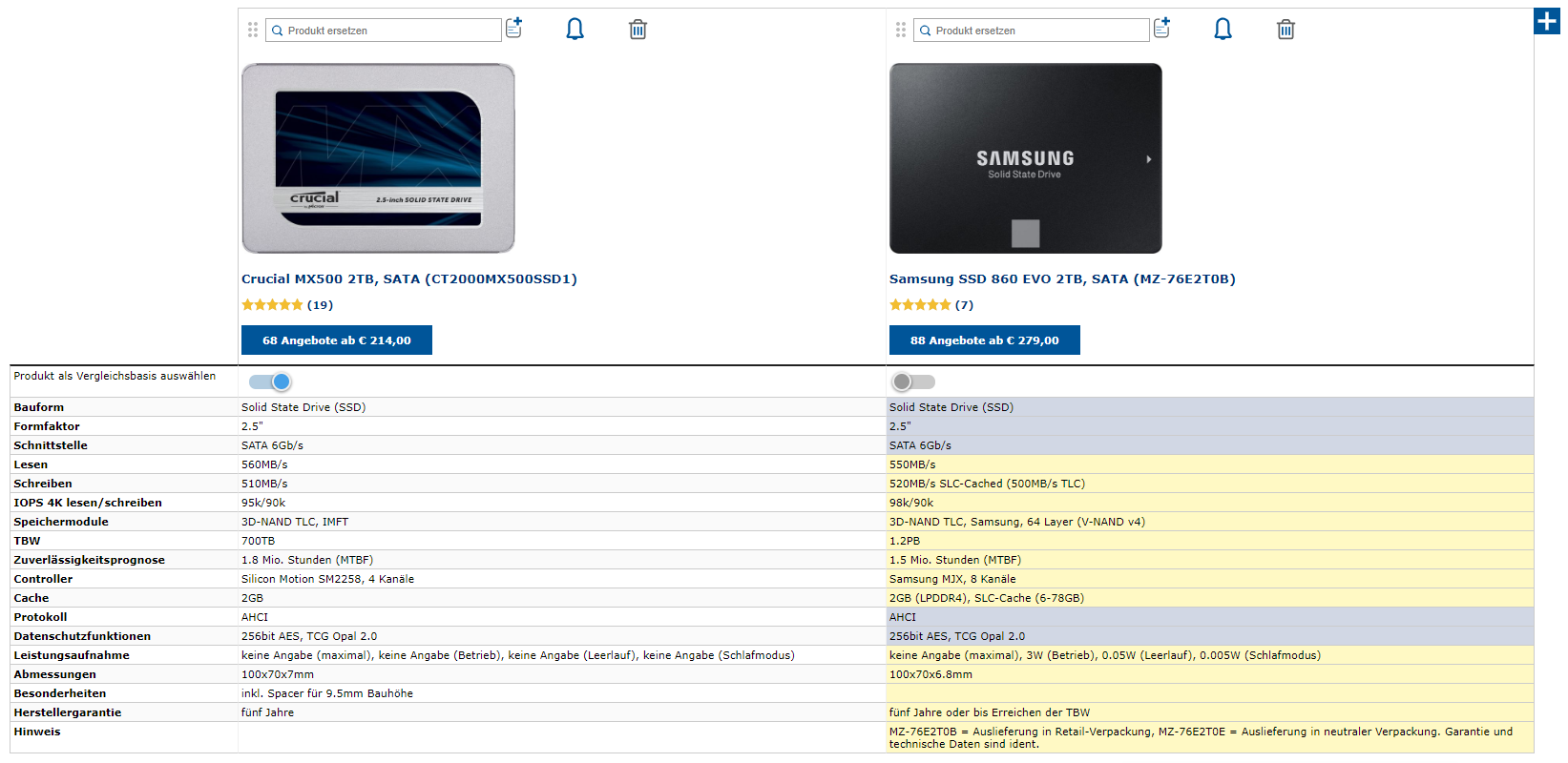Open Samsung 860 EVO product image
Screen dimensions: 1568x763
(x=1026, y=158)
